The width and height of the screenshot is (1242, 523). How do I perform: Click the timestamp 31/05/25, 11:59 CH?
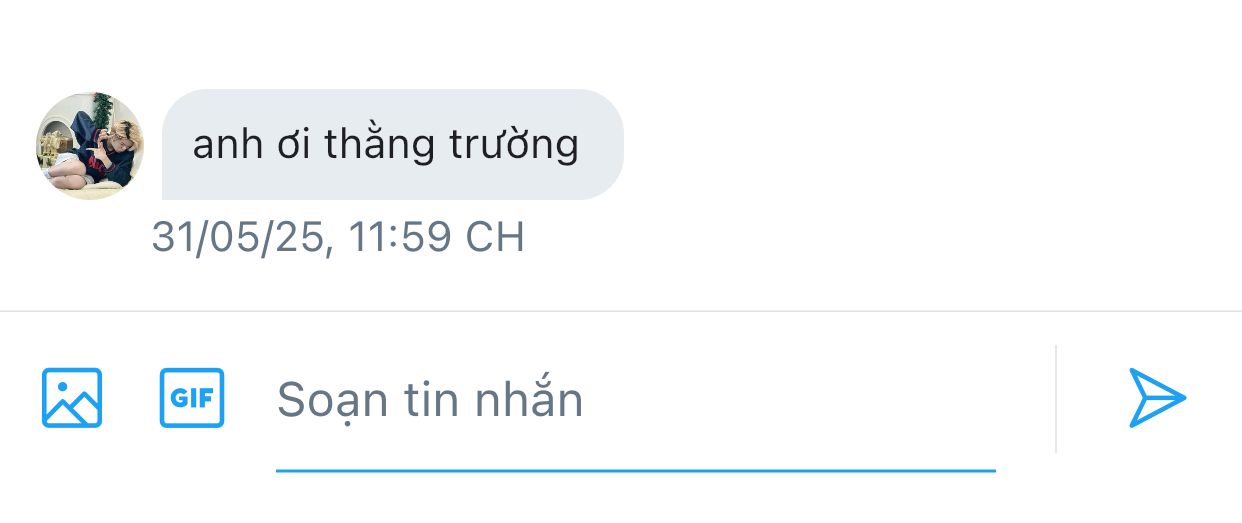(x=338, y=237)
